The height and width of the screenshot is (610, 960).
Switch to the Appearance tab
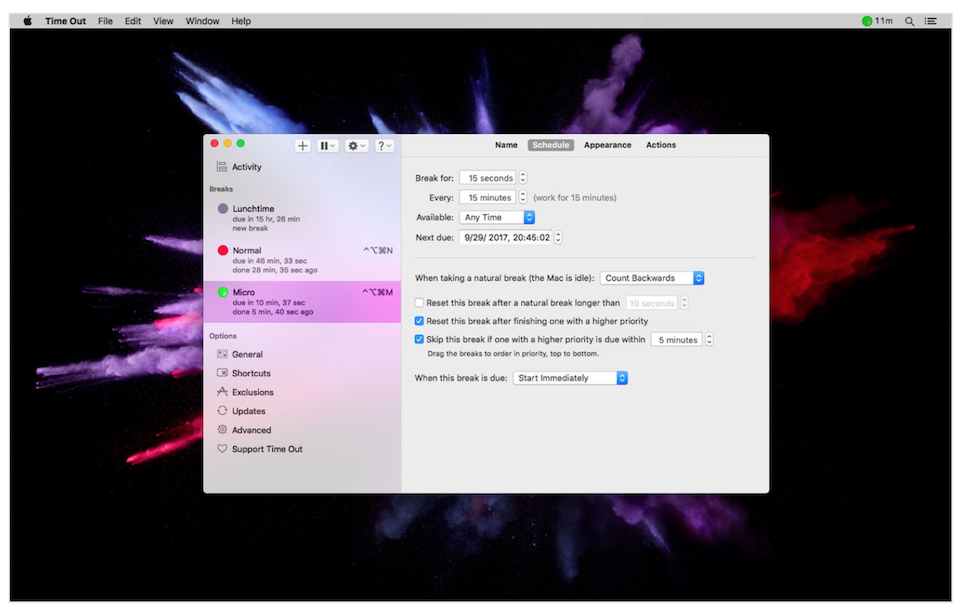(x=607, y=145)
